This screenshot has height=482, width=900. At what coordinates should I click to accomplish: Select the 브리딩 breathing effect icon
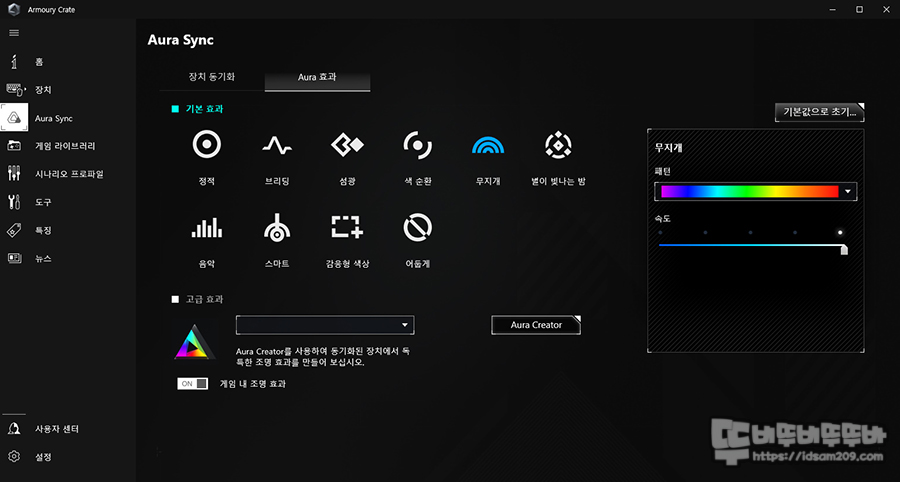(277, 146)
